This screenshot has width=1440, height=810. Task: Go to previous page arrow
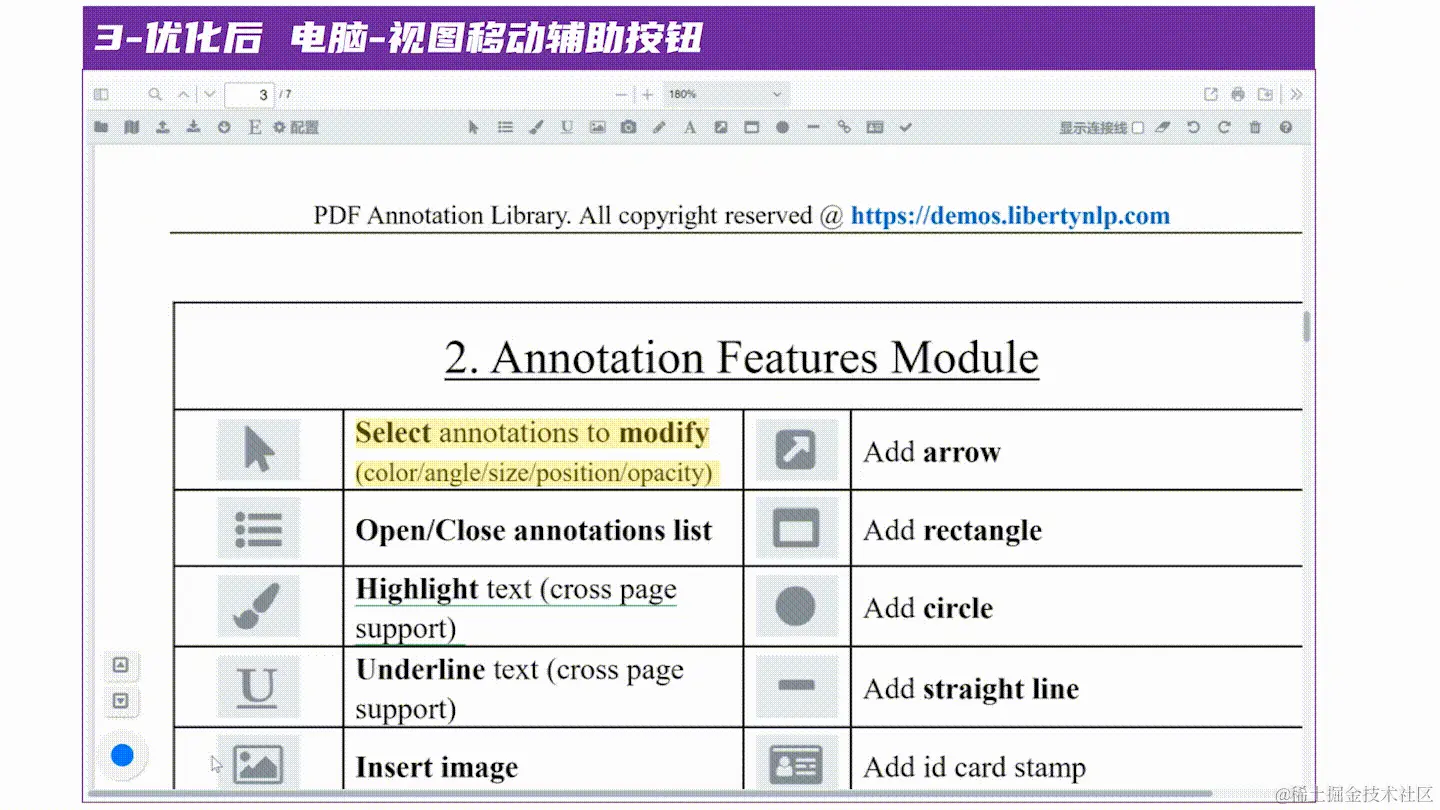click(184, 95)
